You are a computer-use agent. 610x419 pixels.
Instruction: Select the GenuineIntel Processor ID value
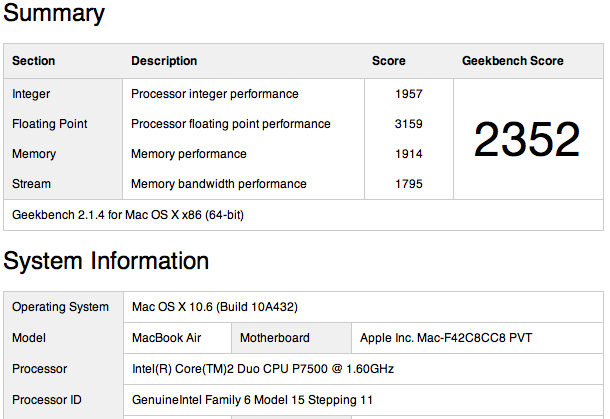point(252,400)
